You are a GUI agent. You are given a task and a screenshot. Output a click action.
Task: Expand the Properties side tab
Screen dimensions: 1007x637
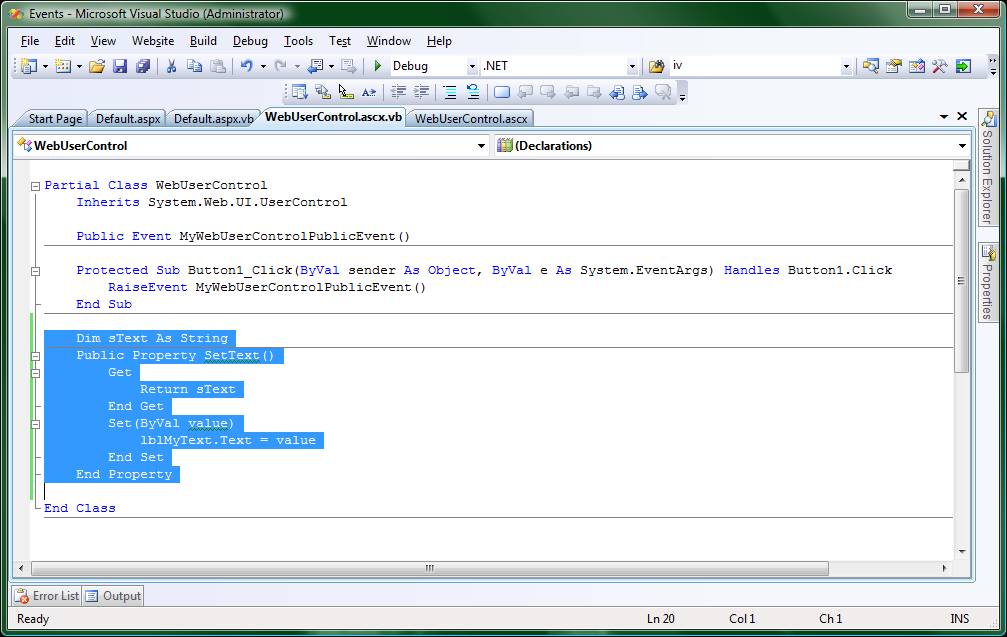(x=987, y=283)
